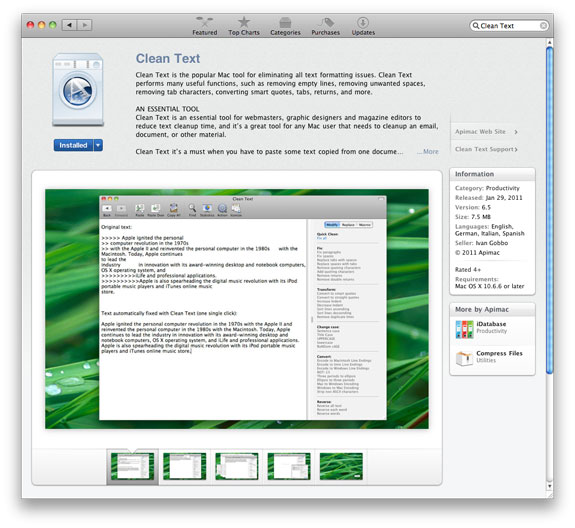Image resolution: width=575 pixels, height=528 pixels.
Task: Click the Rated 4+ text
Action: tap(468, 270)
